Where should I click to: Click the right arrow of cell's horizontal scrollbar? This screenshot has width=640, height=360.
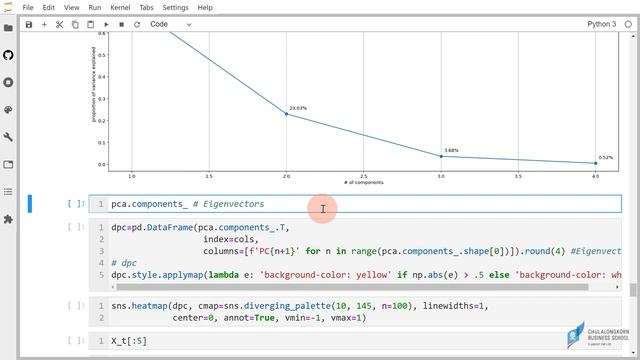(617, 287)
